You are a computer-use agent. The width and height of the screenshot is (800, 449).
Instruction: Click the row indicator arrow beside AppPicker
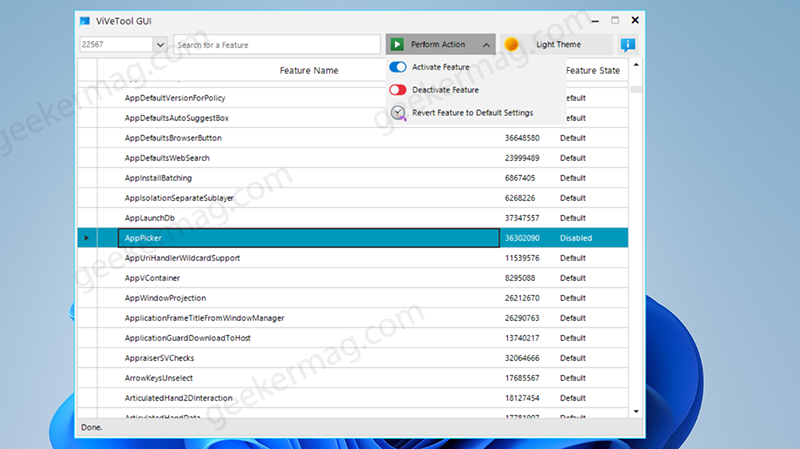click(x=87, y=238)
